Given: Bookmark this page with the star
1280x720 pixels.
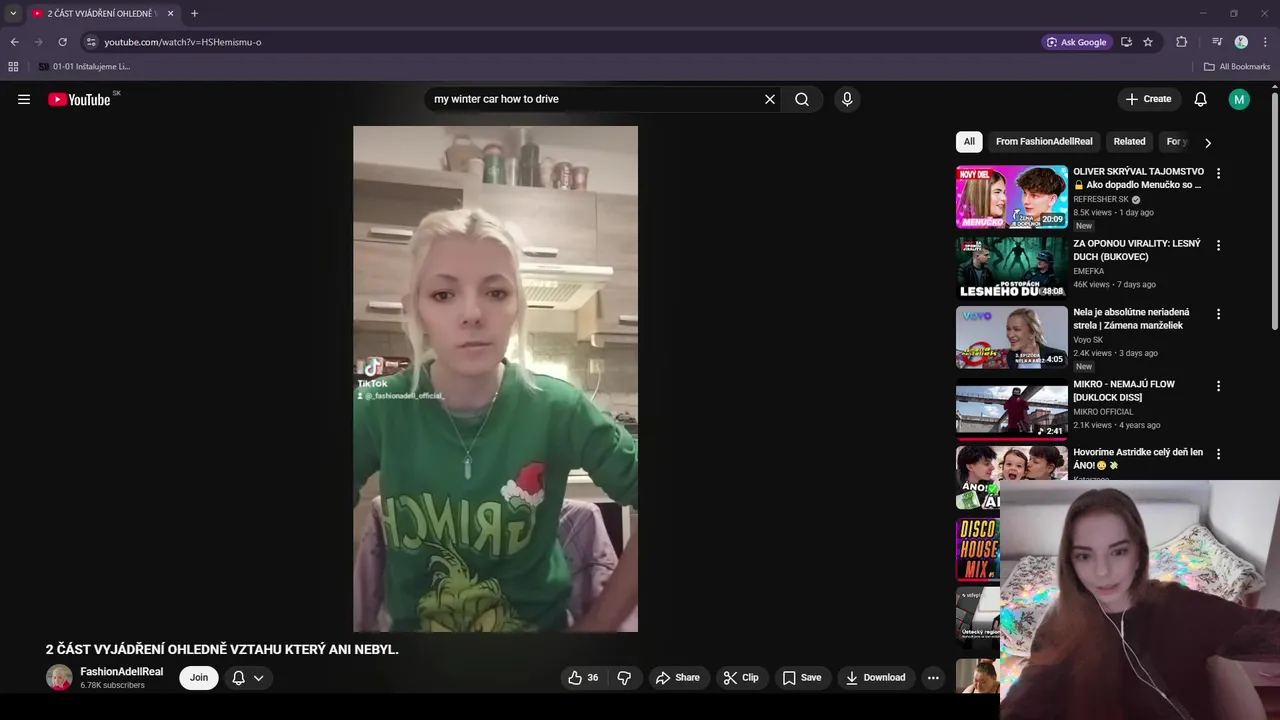Looking at the screenshot, I should [x=1148, y=42].
